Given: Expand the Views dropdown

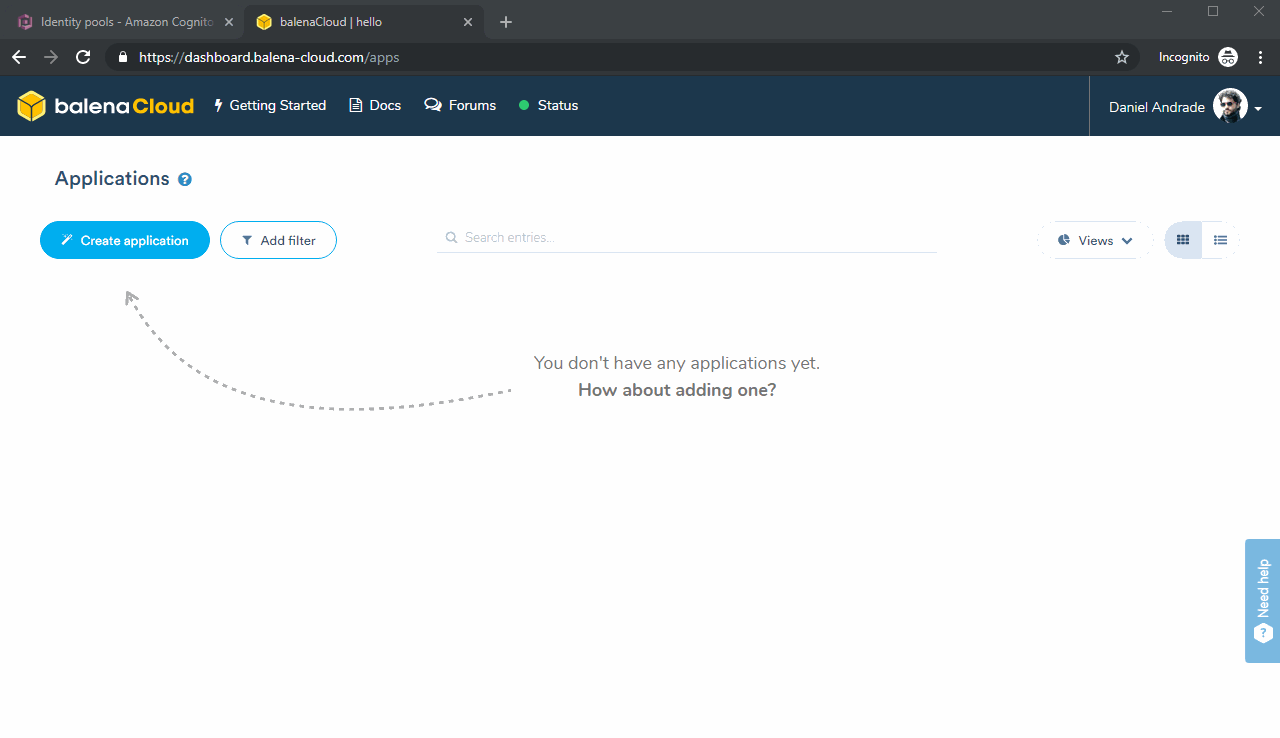Looking at the screenshot, I should point(1095,240).
